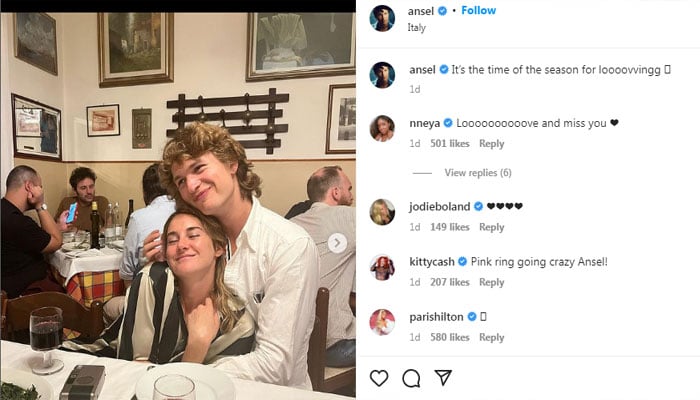Open the kittycash username link
Image resolution: width=700 pixels, height=400 pixels.
432,261
